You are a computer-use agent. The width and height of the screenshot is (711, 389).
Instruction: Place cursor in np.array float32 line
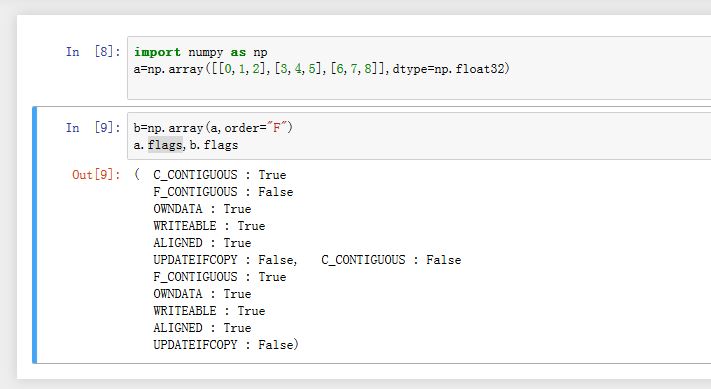pyautogui.click(x=321, y=69)
